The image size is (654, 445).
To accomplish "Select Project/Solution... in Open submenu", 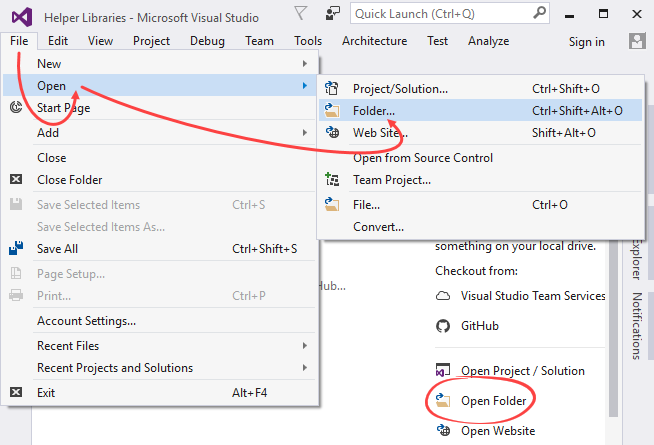I will pyautogui.click(x=480, y=88).
